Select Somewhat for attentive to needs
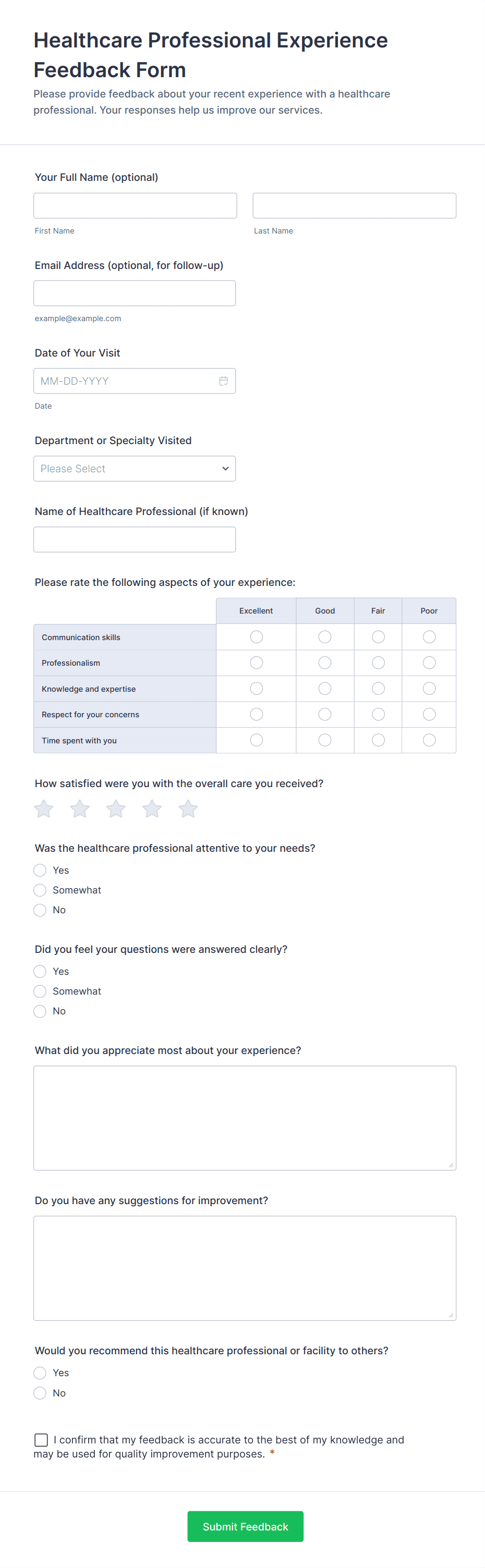The image size is (485, 1568). point(40,890)
